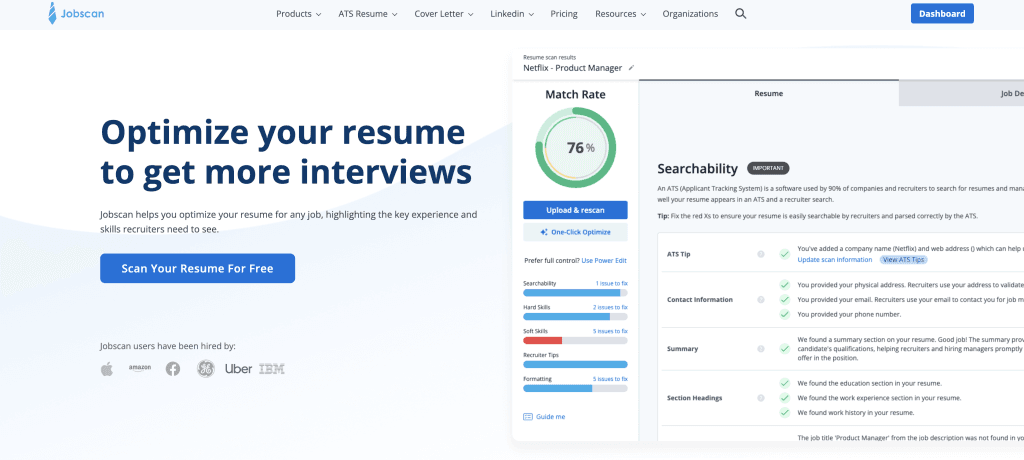The height and width of the screenshot is (460, 1024).
Task: Click Soft Skills 5 issues to fix link
Action: [x=610, y=331]
